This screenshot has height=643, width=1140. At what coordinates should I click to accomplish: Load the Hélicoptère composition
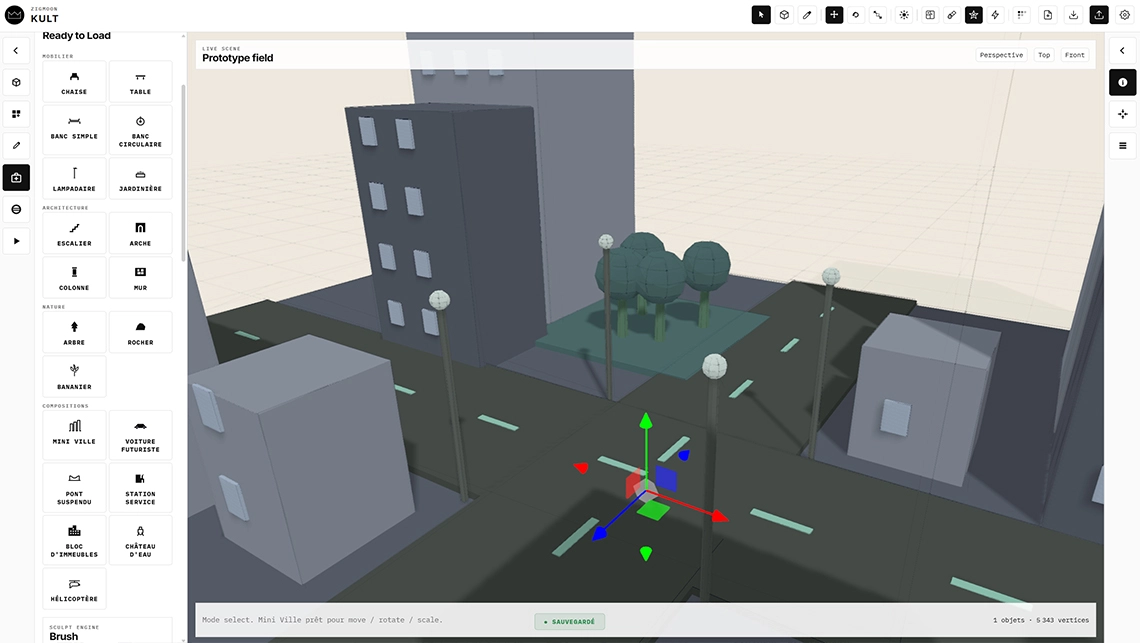coord(74,588)
